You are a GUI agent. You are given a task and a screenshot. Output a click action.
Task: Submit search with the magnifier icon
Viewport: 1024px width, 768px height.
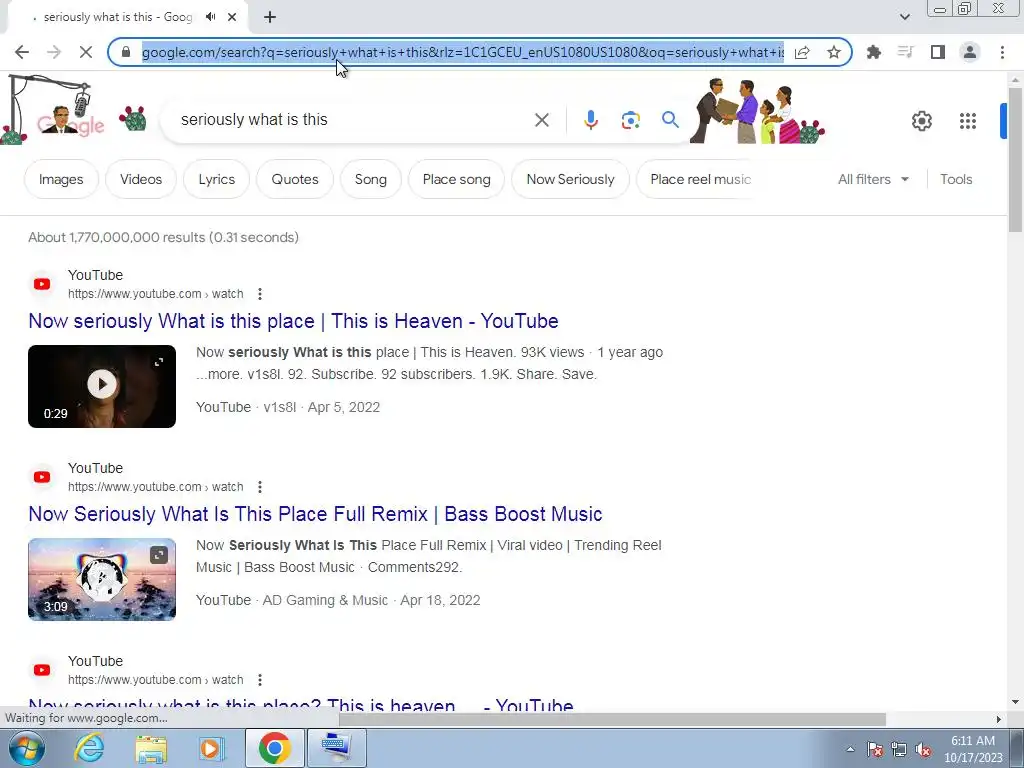click(670, 120)
